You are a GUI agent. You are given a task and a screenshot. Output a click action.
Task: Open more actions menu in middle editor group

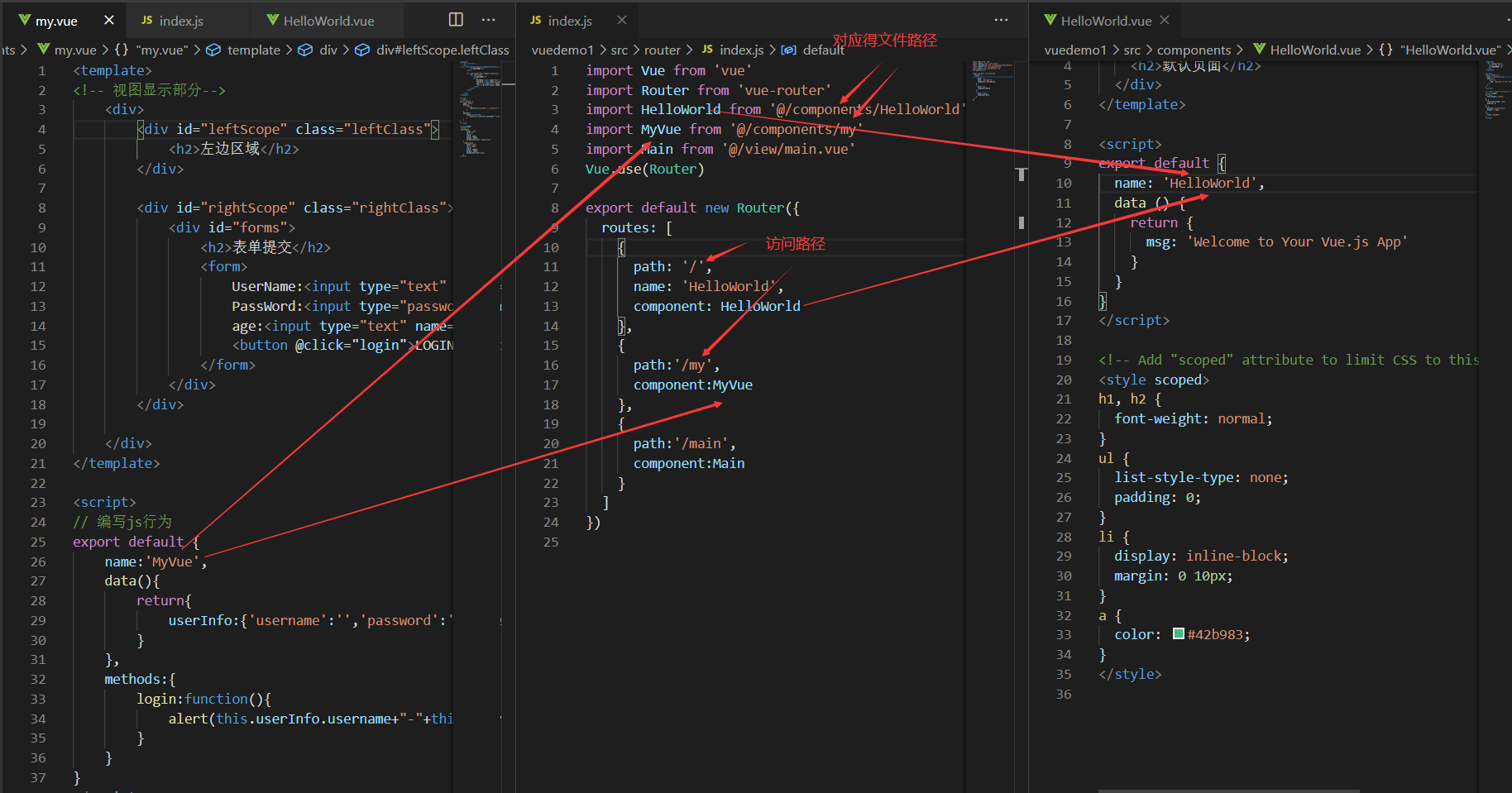coord(1002,20)
